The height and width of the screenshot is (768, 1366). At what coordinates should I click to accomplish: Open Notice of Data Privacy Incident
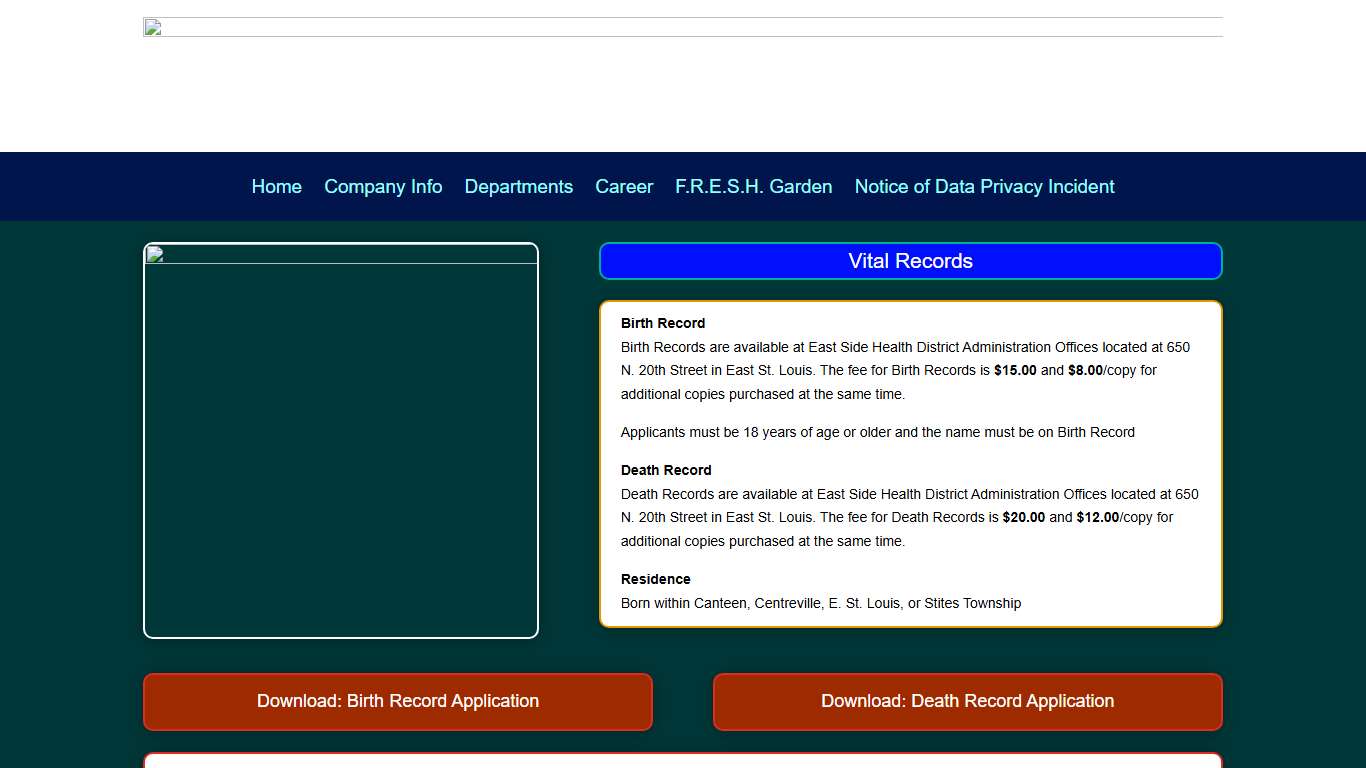click(x=984, y=187)
